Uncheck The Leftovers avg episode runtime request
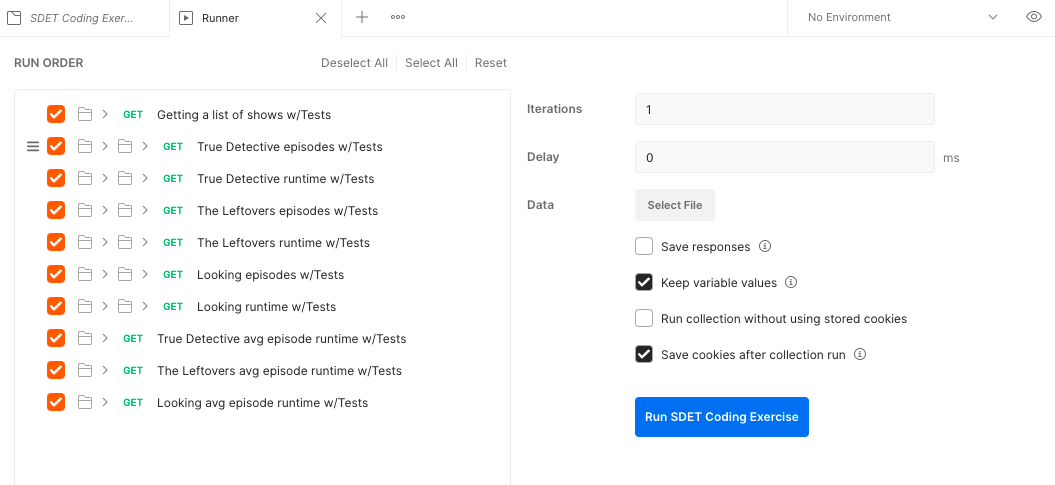Viewport: 1055px width, 485px height. click(x=56, y=371)
